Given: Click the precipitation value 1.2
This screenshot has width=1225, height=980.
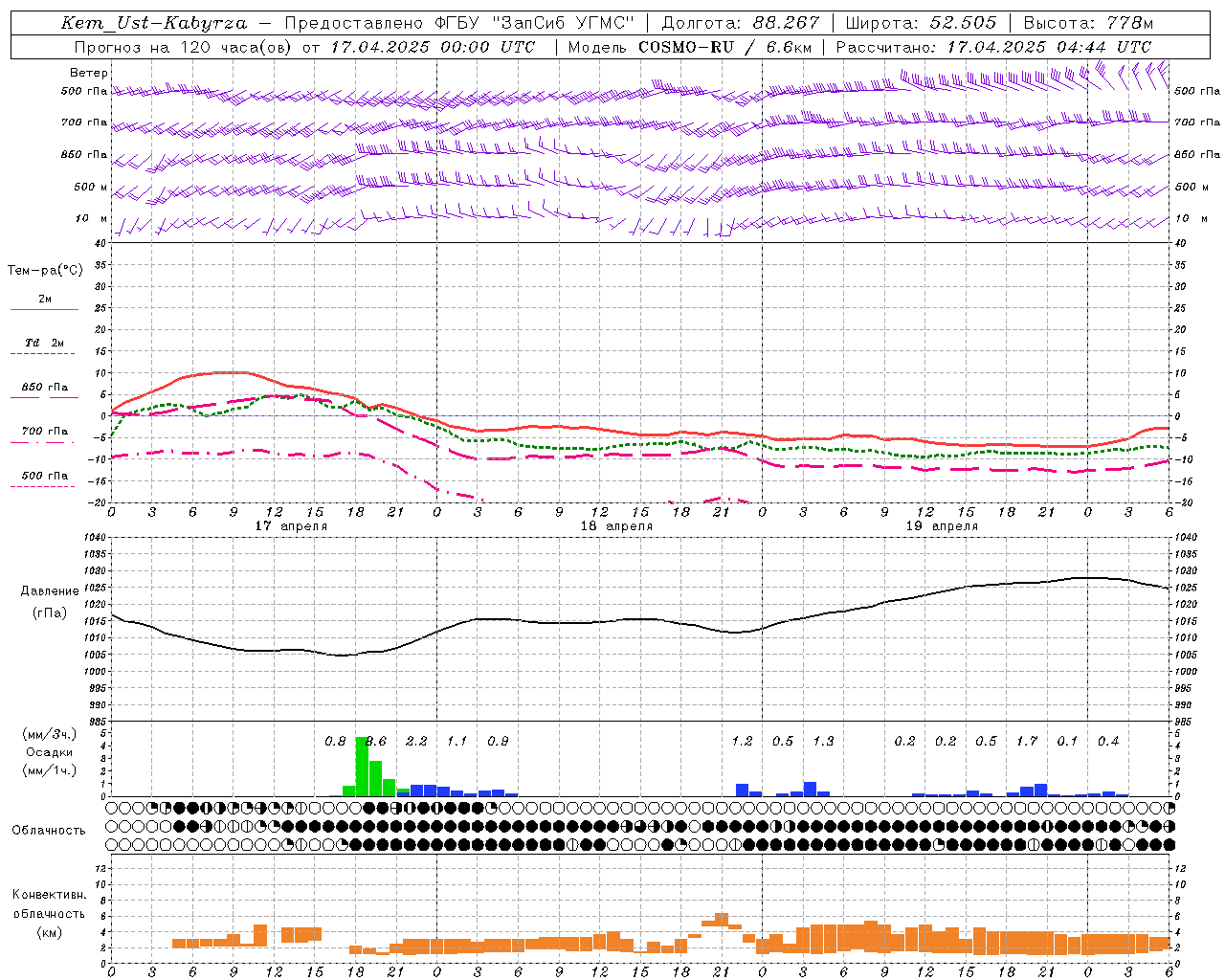Looking at the screenshot, I should coord(742,742).
